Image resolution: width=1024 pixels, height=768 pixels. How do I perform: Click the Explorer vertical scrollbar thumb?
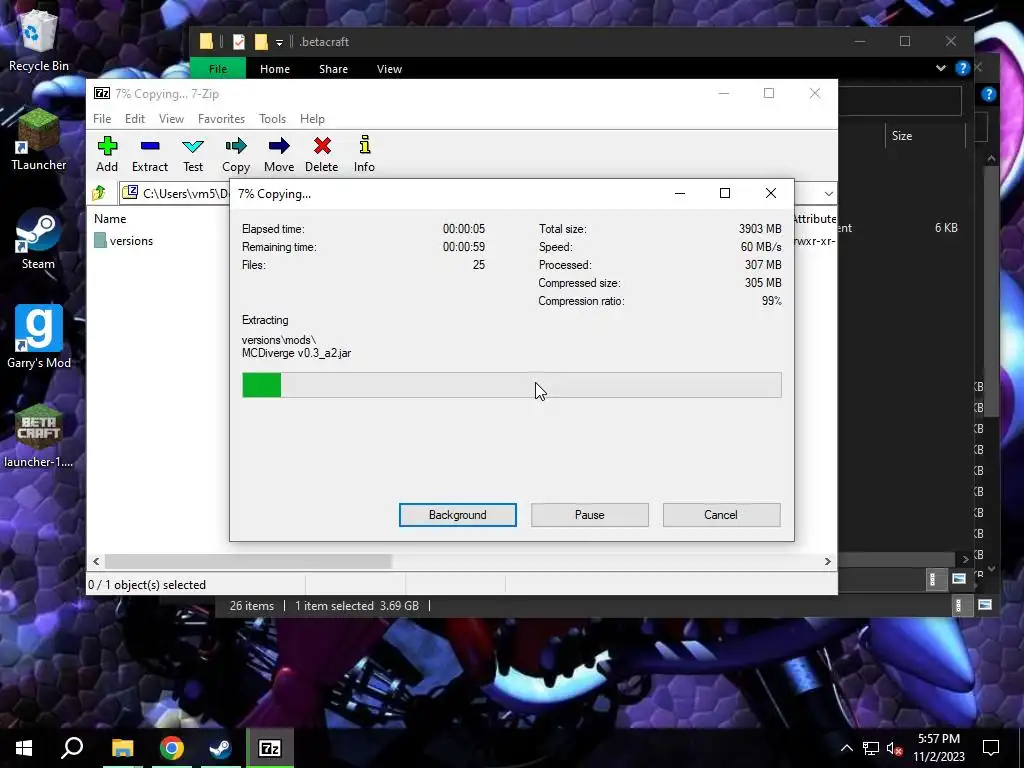991,291
